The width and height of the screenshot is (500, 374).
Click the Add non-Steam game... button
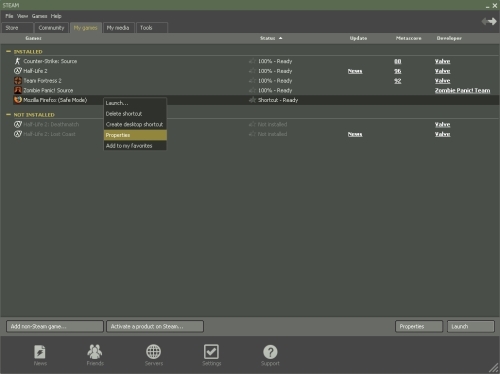[x=55, y=326]
